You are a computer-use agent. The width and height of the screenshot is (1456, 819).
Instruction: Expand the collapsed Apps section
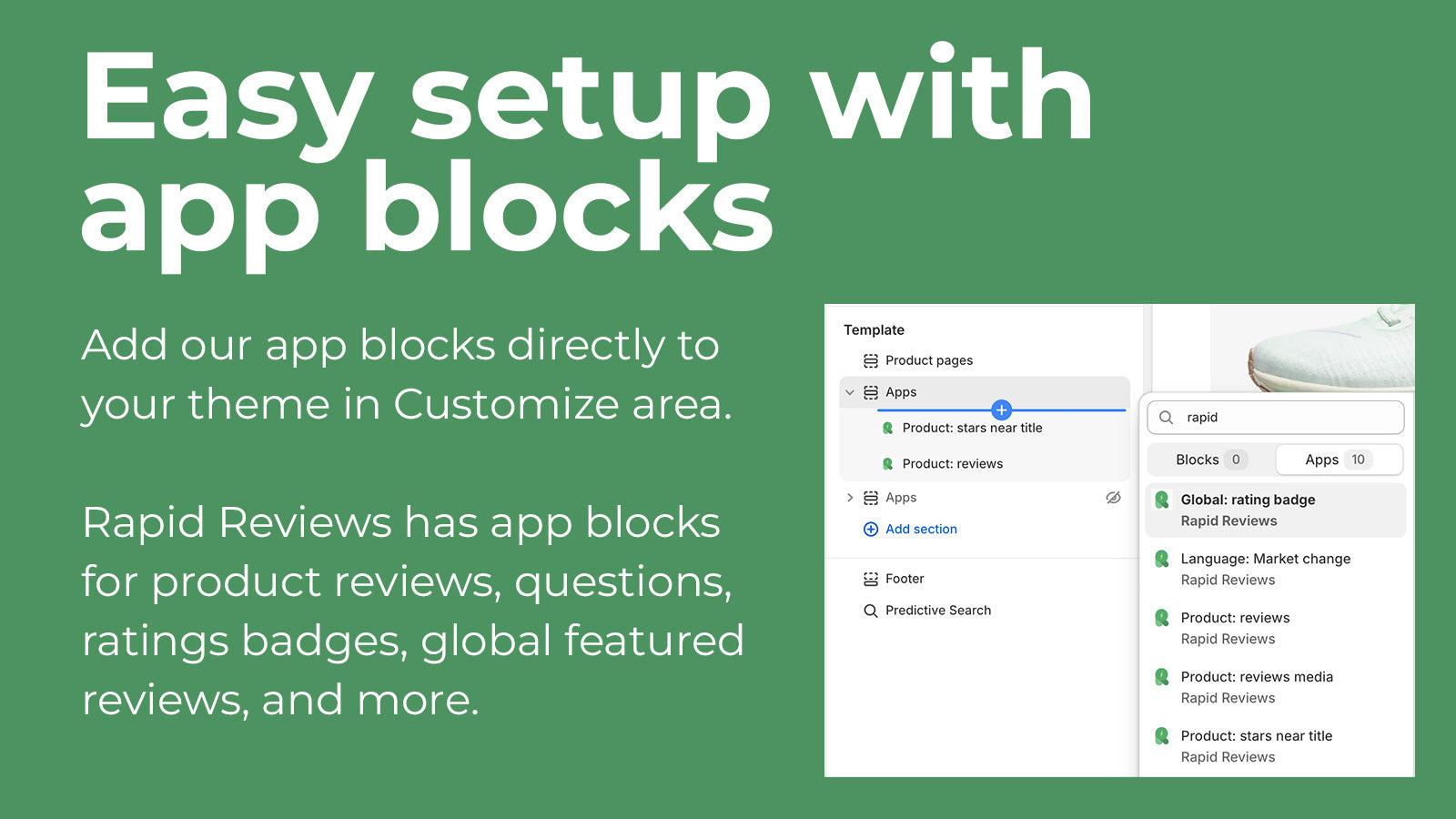(x=850, y=498)
